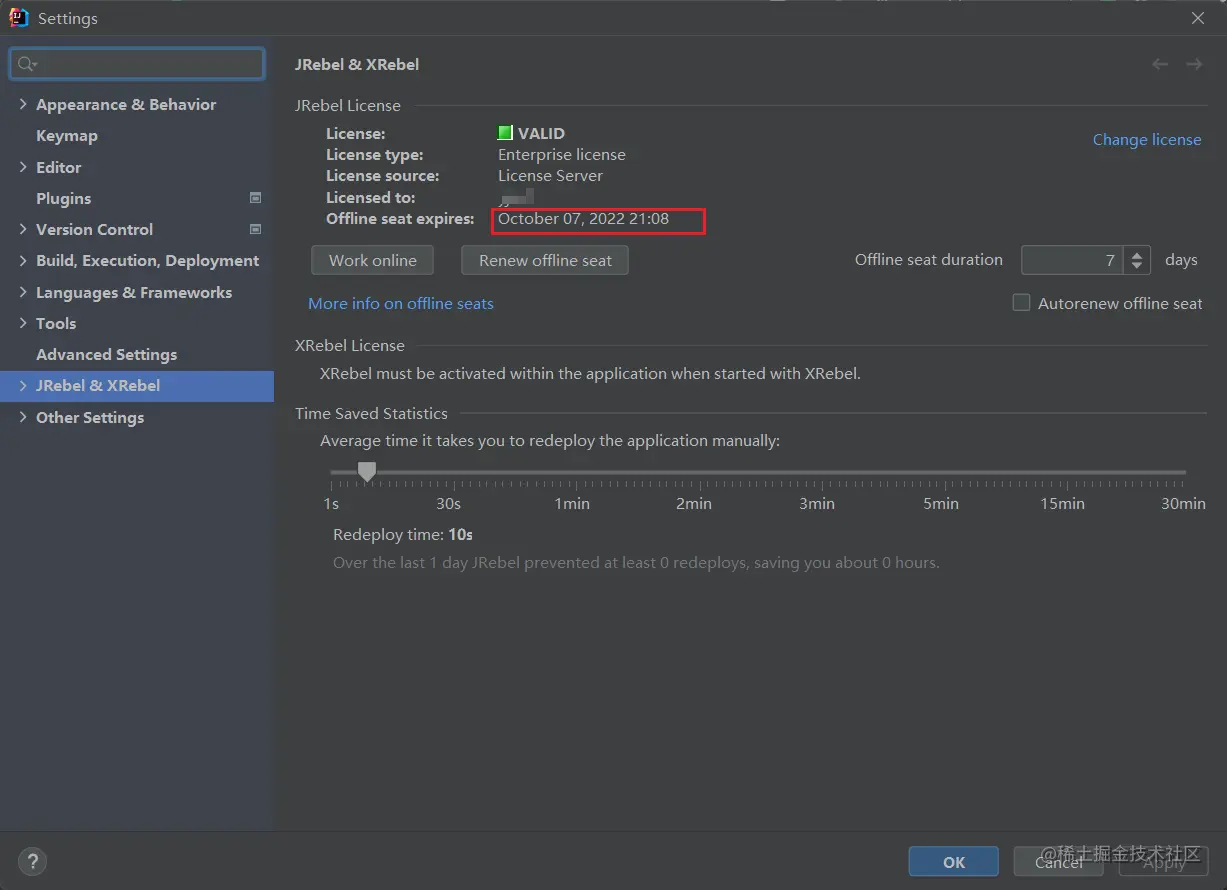This screenshot has height=890, width=1227.
Task: Confirm settings with OK button
Action: (x=954, y=861)
